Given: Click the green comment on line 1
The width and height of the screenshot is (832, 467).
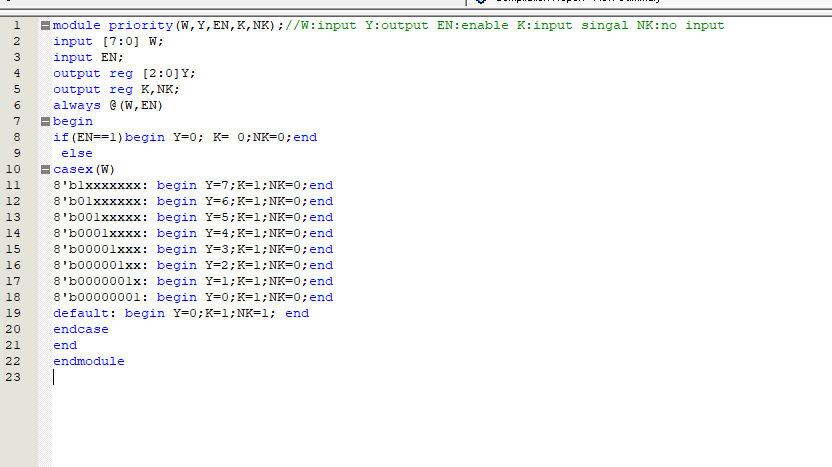Looking at the screenshot, I should point(505,25).
